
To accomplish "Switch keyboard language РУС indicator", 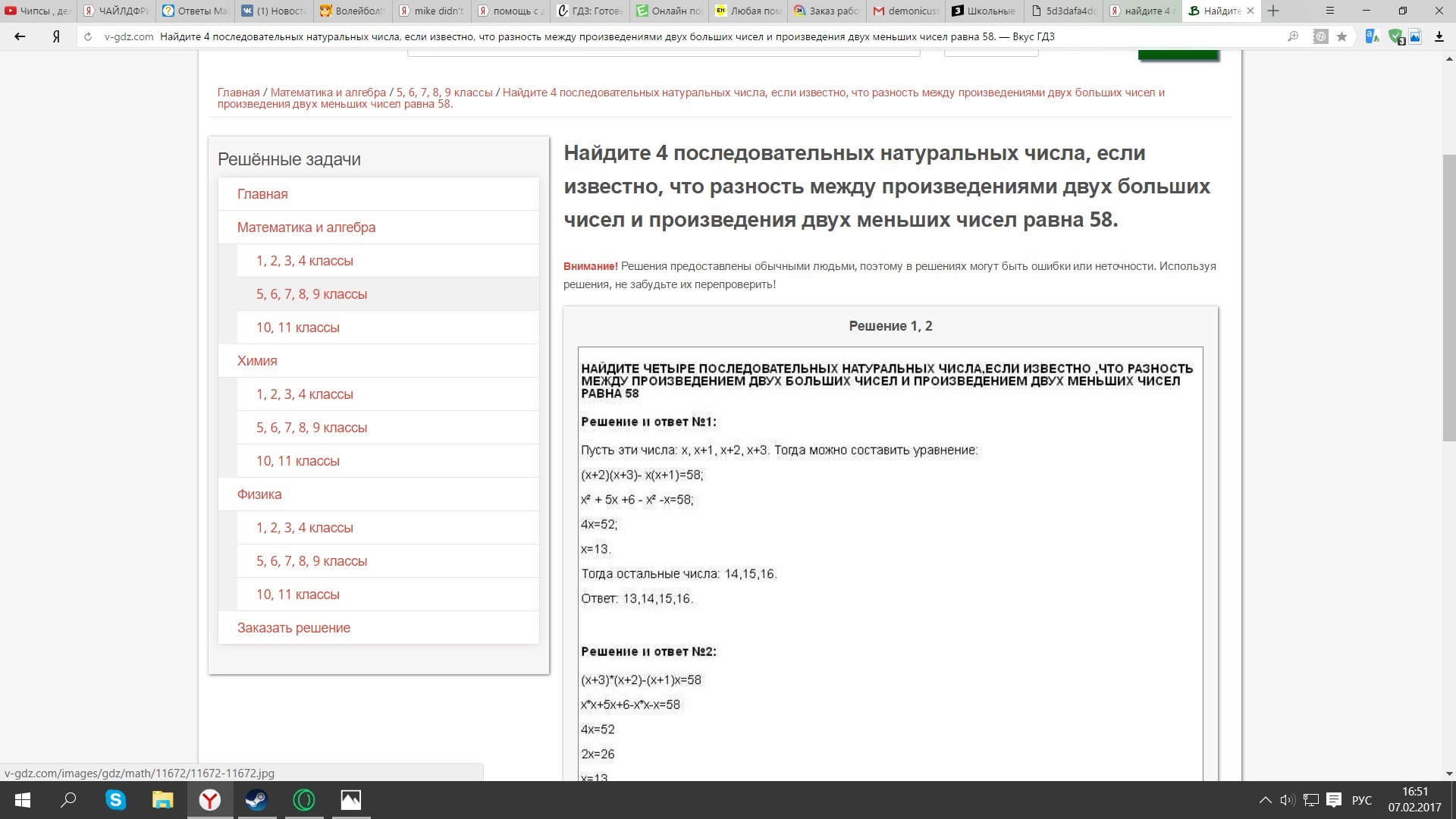I will coord(1361,800).
